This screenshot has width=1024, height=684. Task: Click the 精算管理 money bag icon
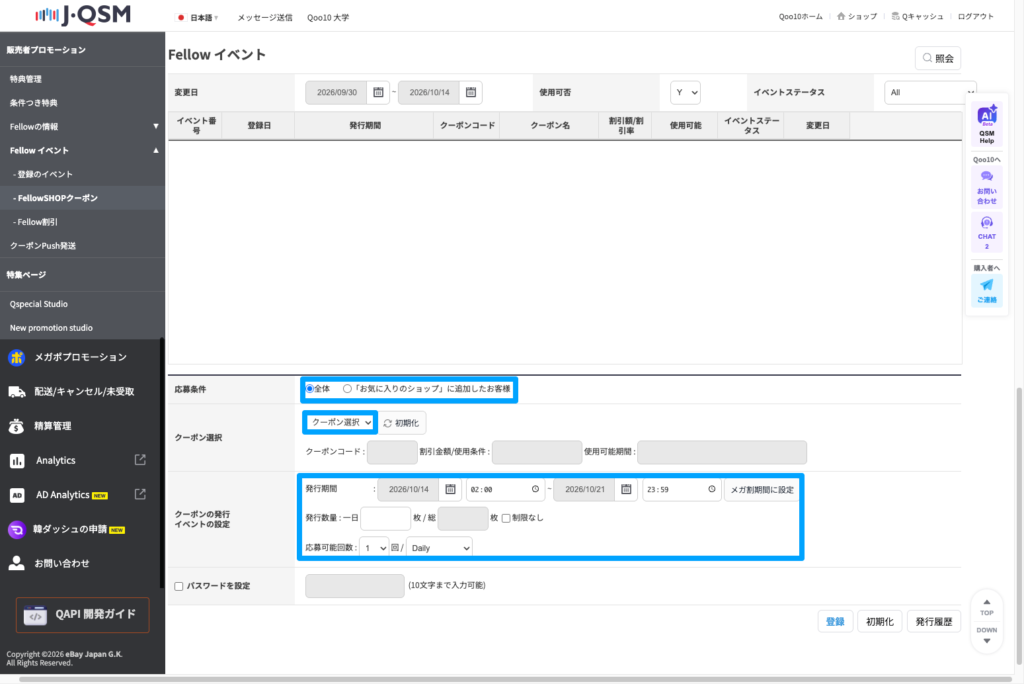17,426
